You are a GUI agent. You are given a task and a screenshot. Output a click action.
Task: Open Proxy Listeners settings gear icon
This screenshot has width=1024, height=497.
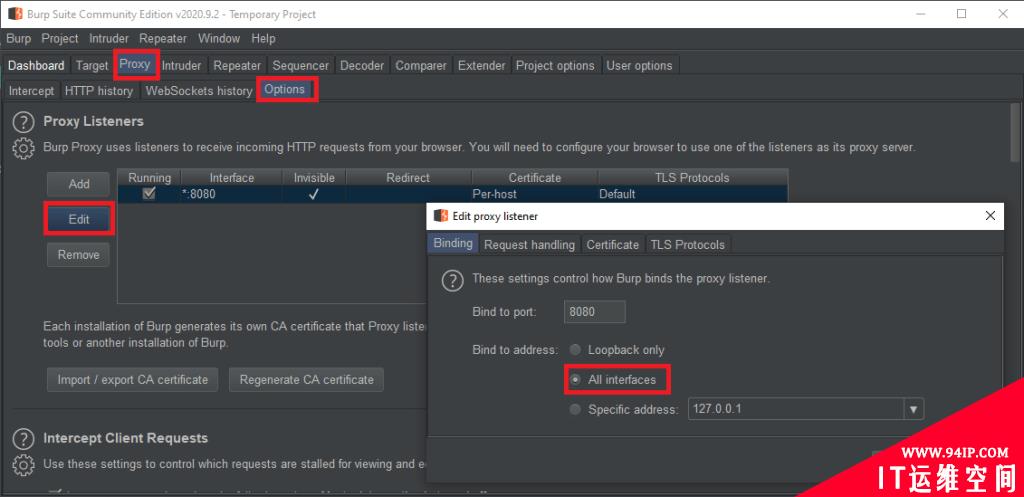tap(23, 148)
